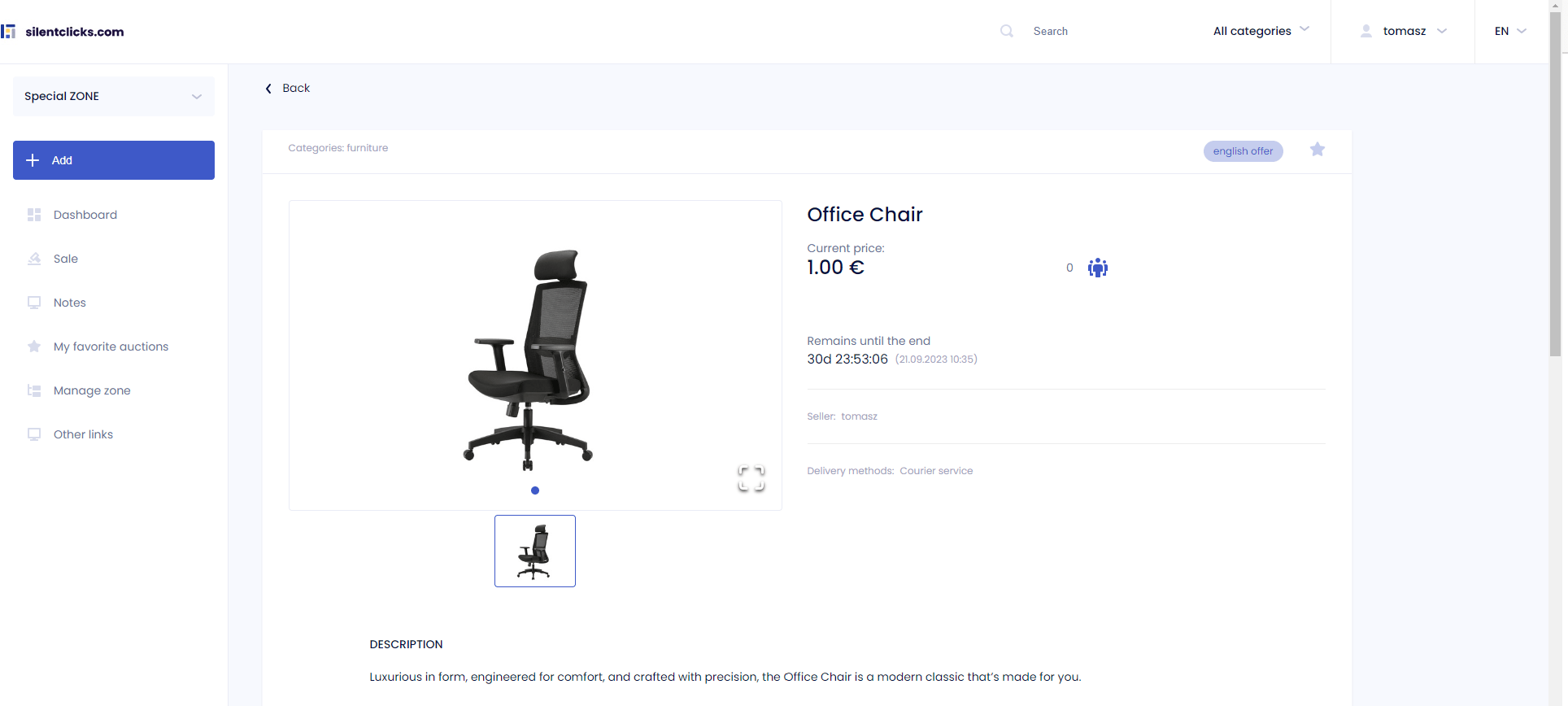Open the EN language selector
This screenshot has width=1568, height=706.
(1510, 31)
